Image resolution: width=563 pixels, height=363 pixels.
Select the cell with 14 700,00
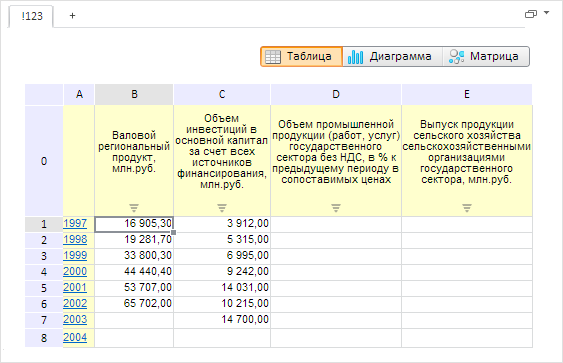coord(222,320)
